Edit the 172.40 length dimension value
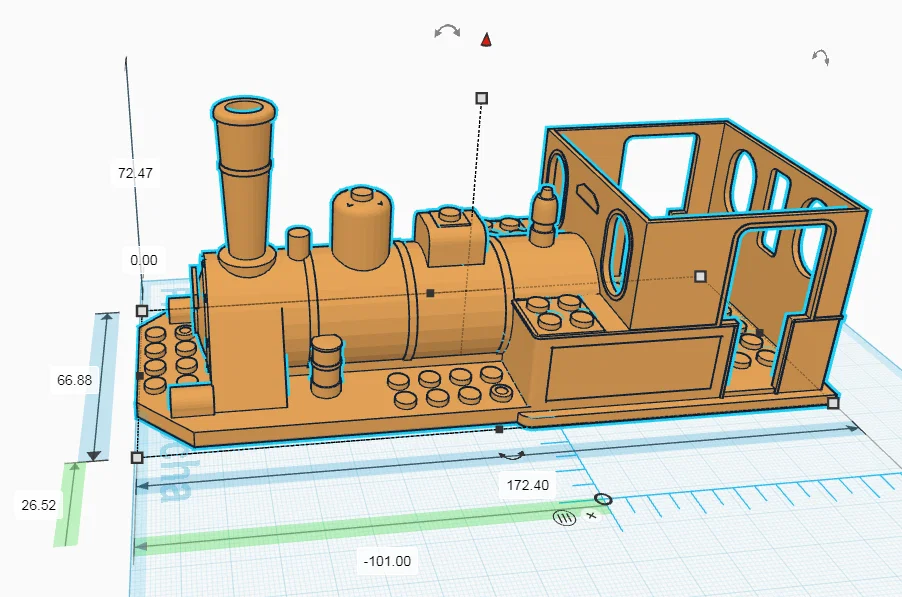Screen dimensions: 902x597 pos(527,484)
